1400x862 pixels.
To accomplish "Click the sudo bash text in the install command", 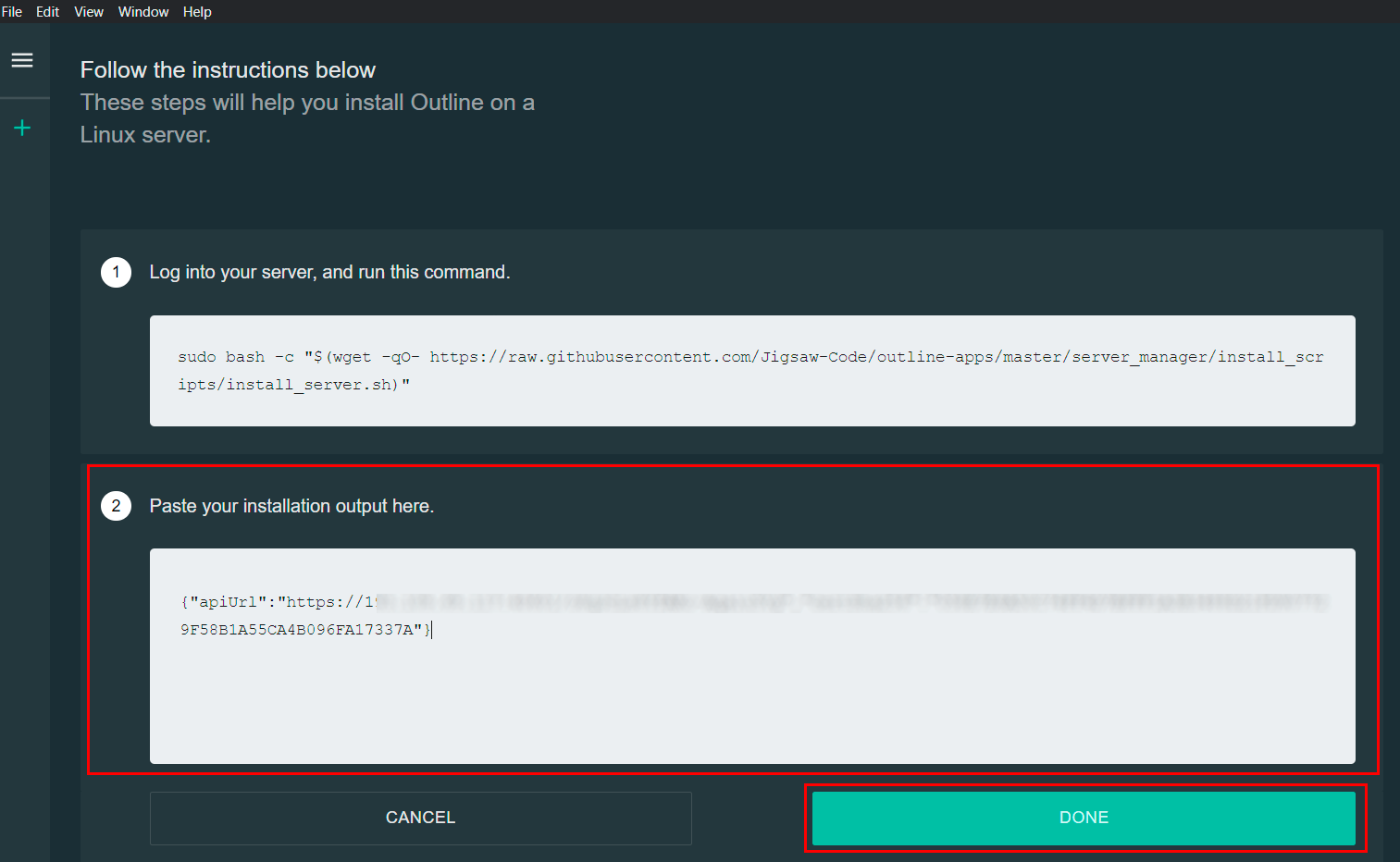I will (221, 357).
